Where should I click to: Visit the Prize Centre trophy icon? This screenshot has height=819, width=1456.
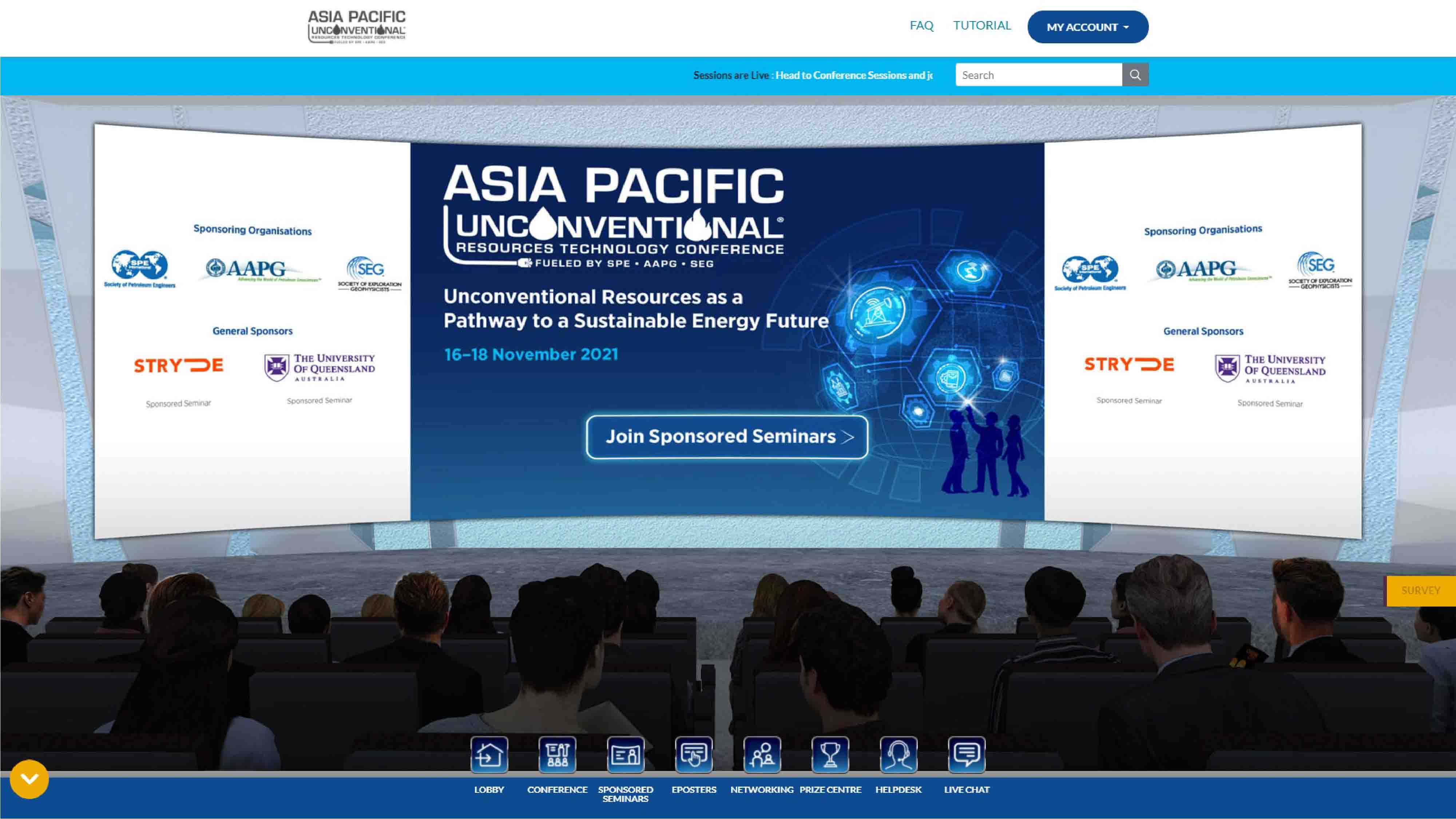click(830, 755)
